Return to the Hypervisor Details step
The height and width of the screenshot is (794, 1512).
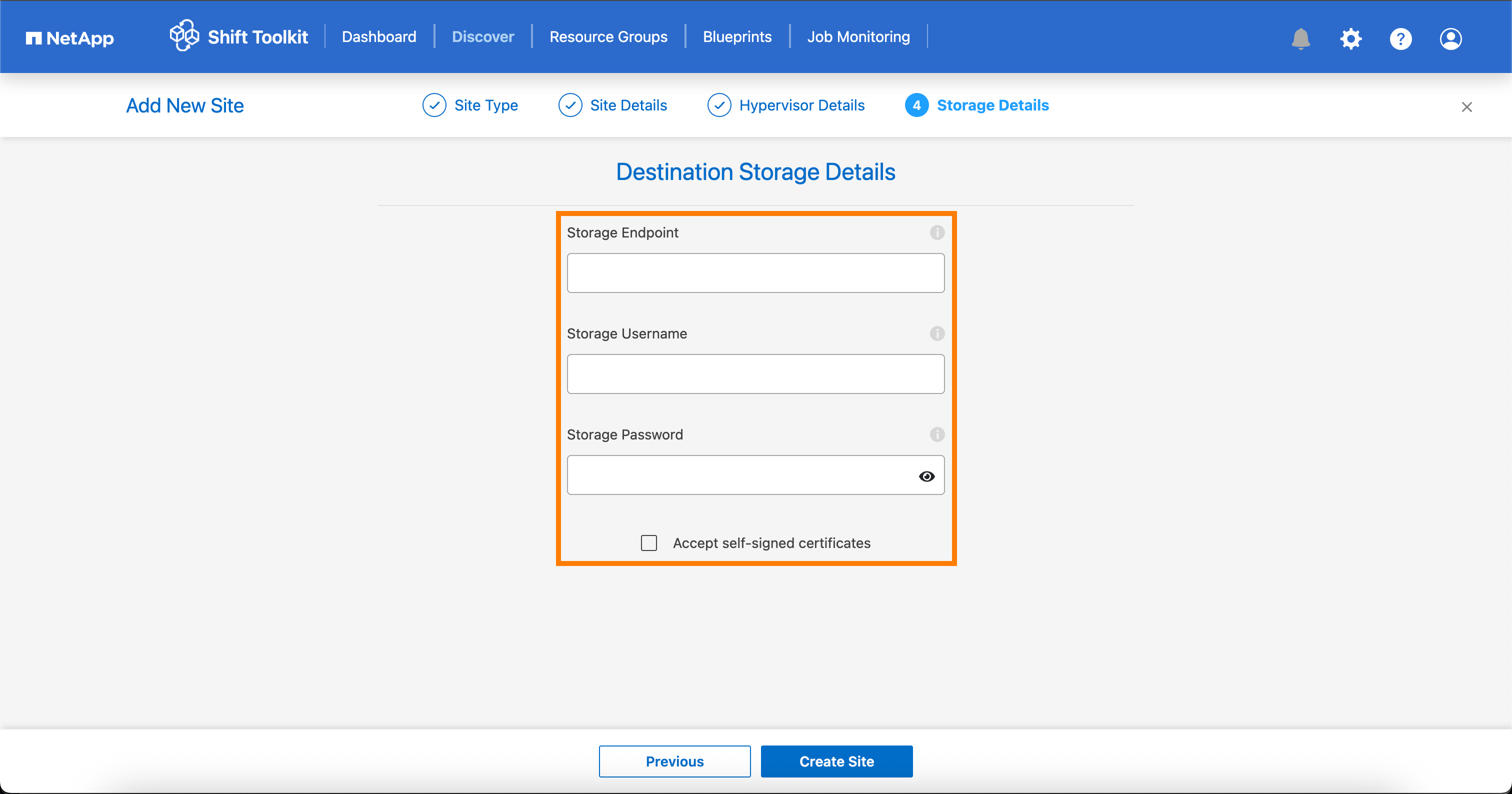(786, 105)
